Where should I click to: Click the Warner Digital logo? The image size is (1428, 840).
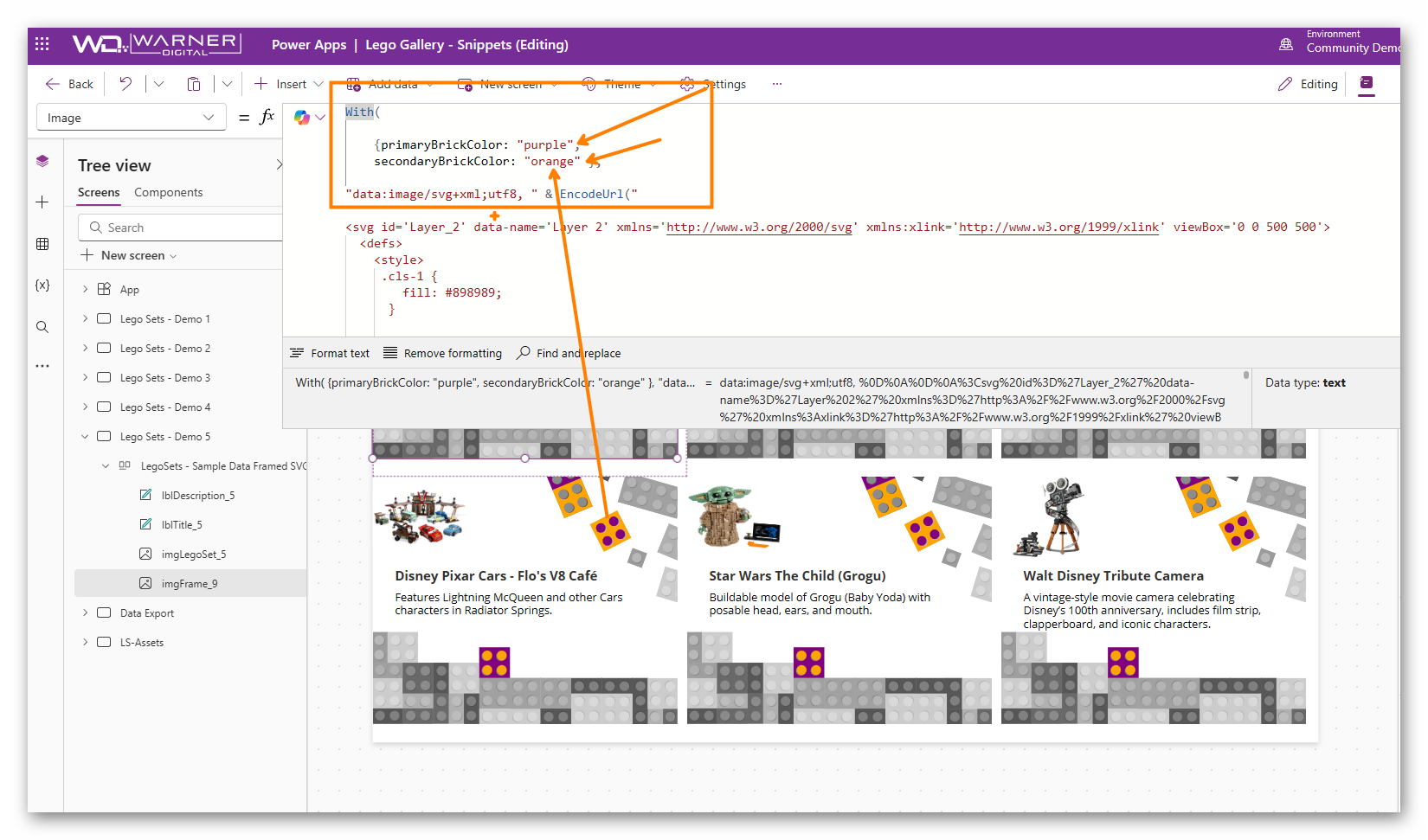tap(157, 44)
